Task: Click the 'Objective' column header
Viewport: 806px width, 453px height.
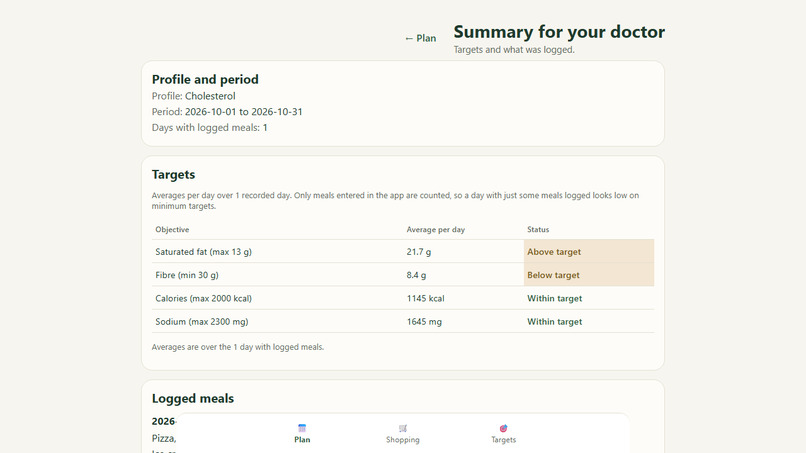Action: 172,229
